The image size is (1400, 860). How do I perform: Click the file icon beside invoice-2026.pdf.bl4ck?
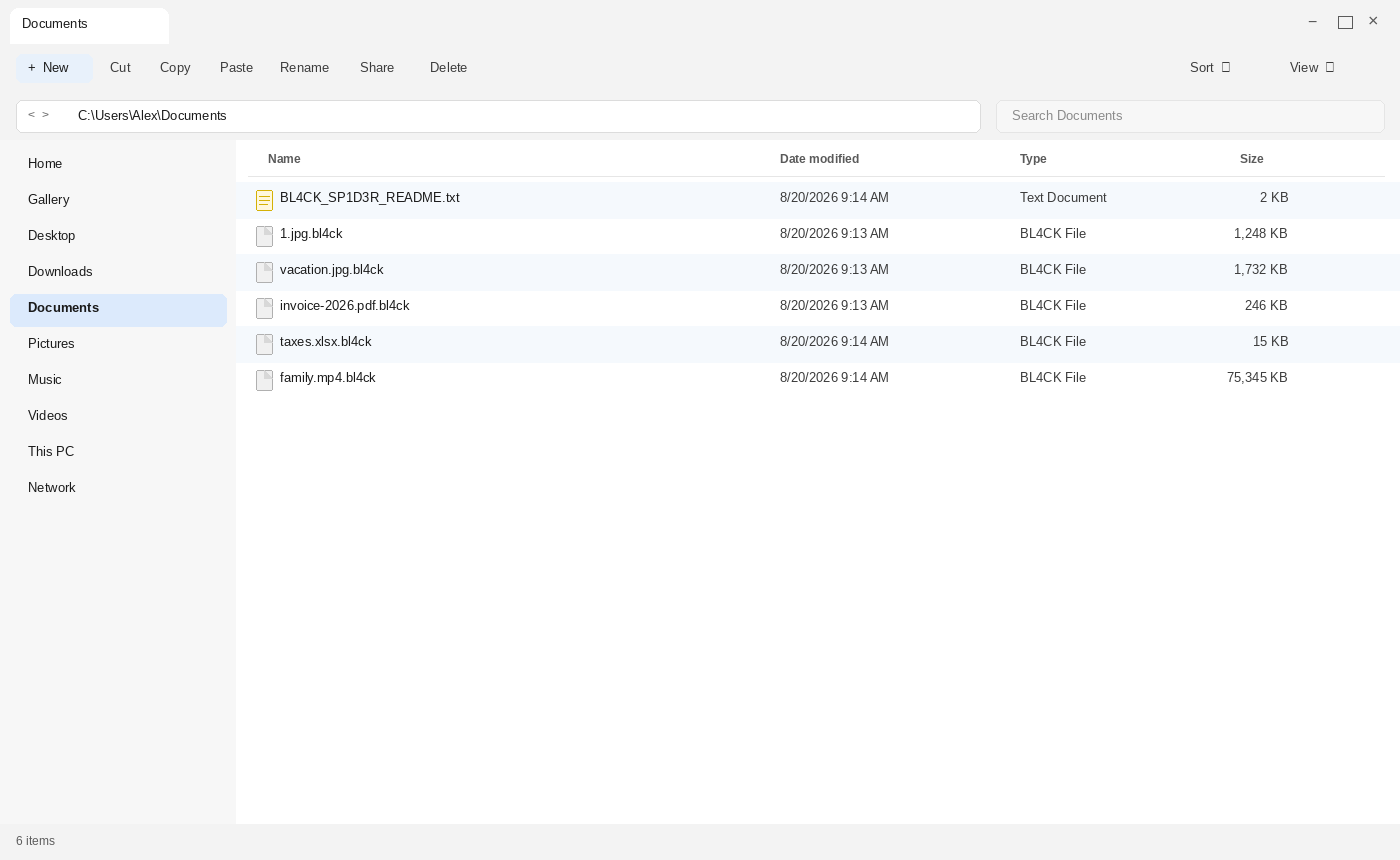(x=264, y=308)
